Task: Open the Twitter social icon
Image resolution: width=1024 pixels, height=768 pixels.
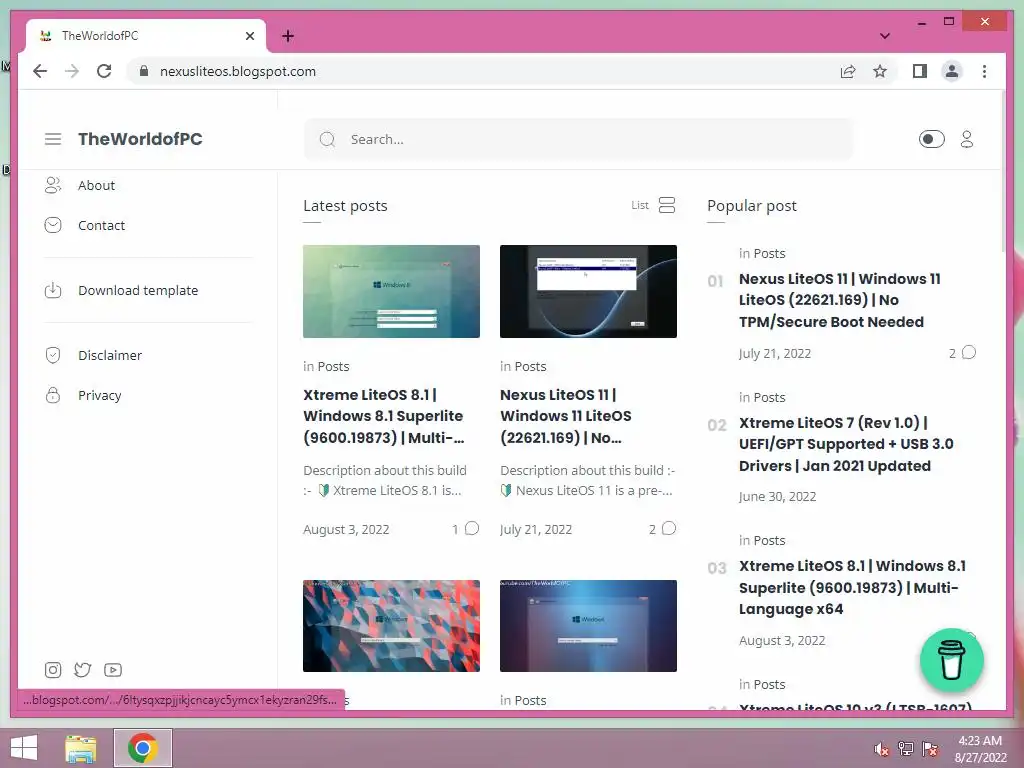Action: 82,670
